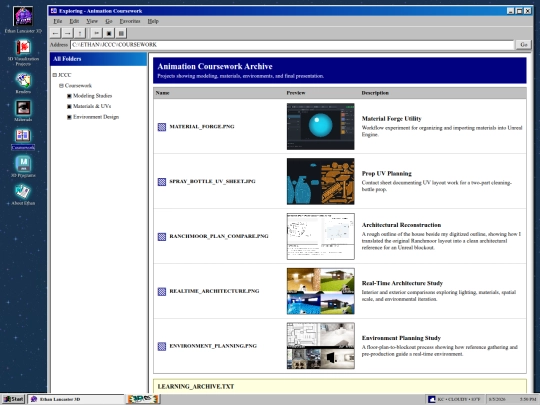Open the Go menu
Screen dimensions: 540x405
point(109,21)
